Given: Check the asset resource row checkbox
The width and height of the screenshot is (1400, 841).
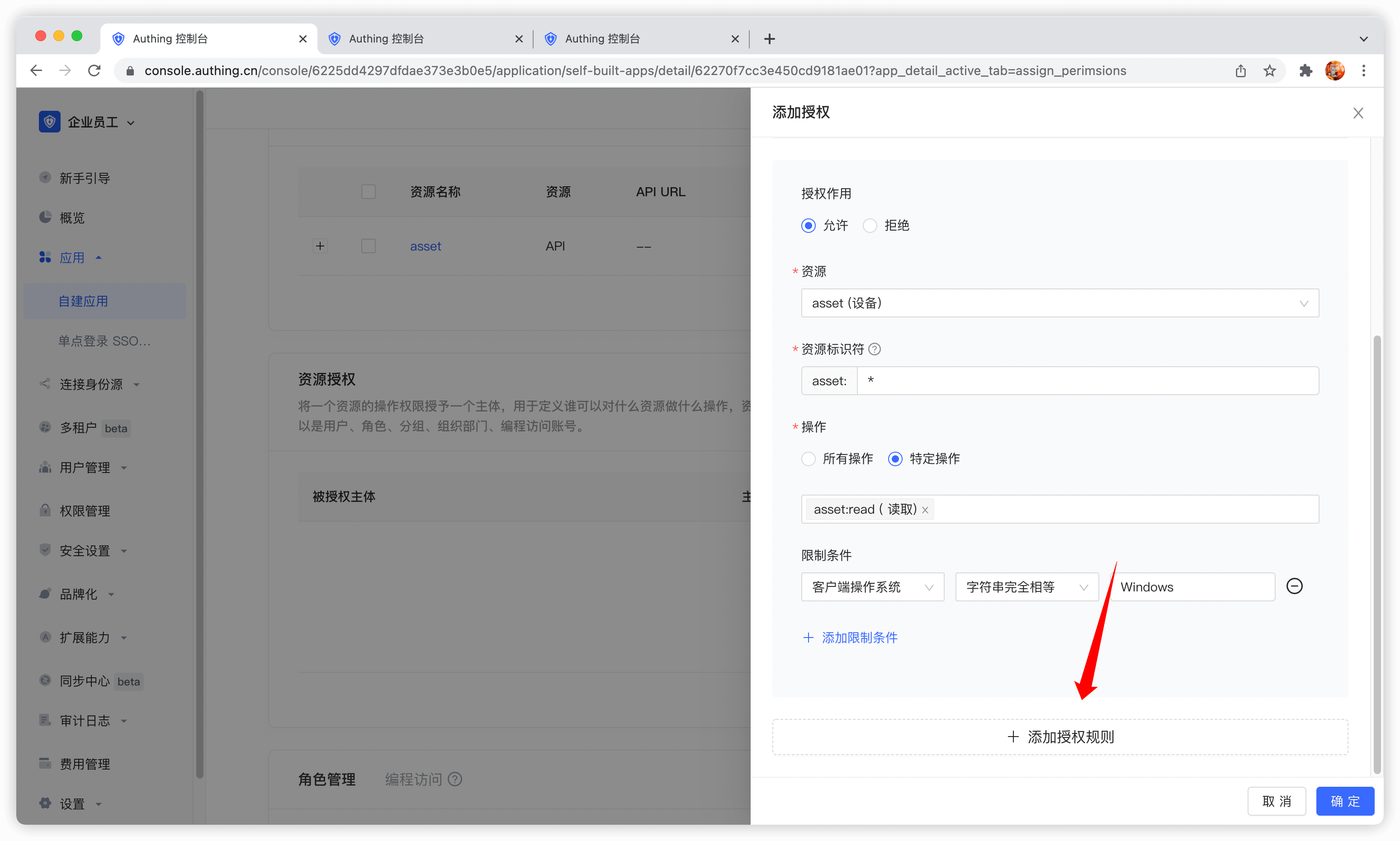Looking at the screenshot, I should pos(368,246).
